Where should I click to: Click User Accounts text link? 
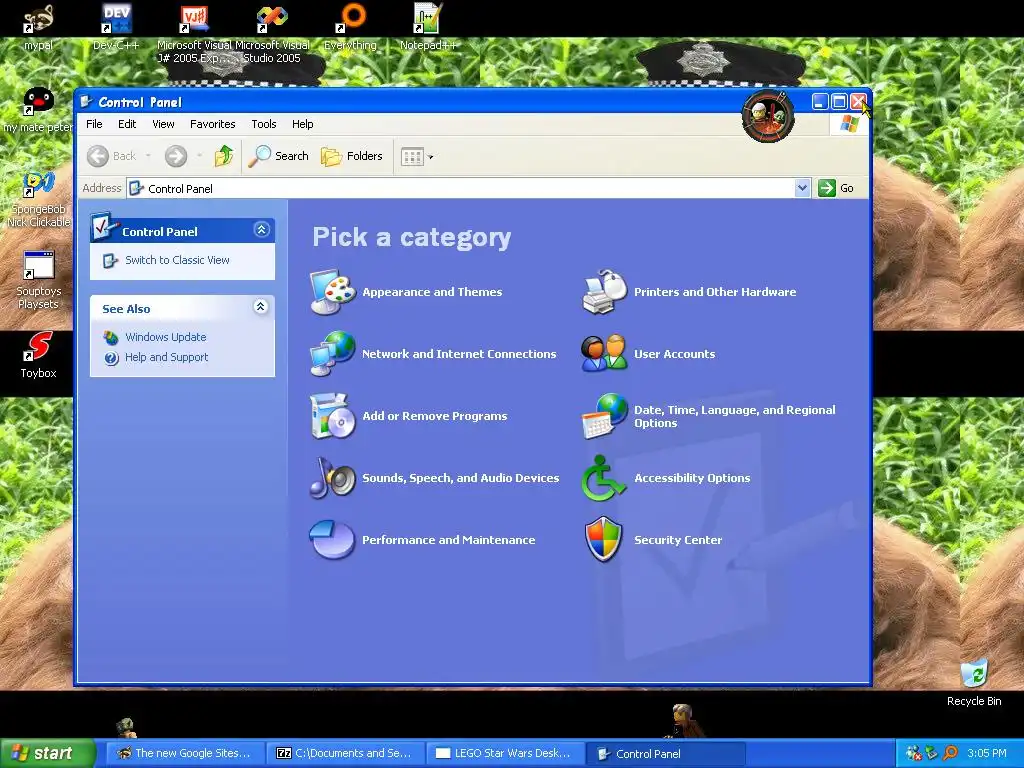pyautogui.click(x=675, y=354)
